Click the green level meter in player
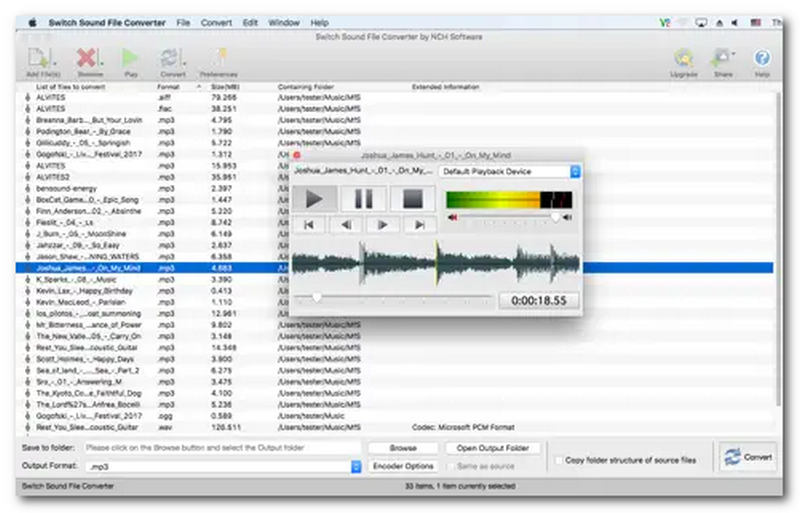 pos(509,200)
